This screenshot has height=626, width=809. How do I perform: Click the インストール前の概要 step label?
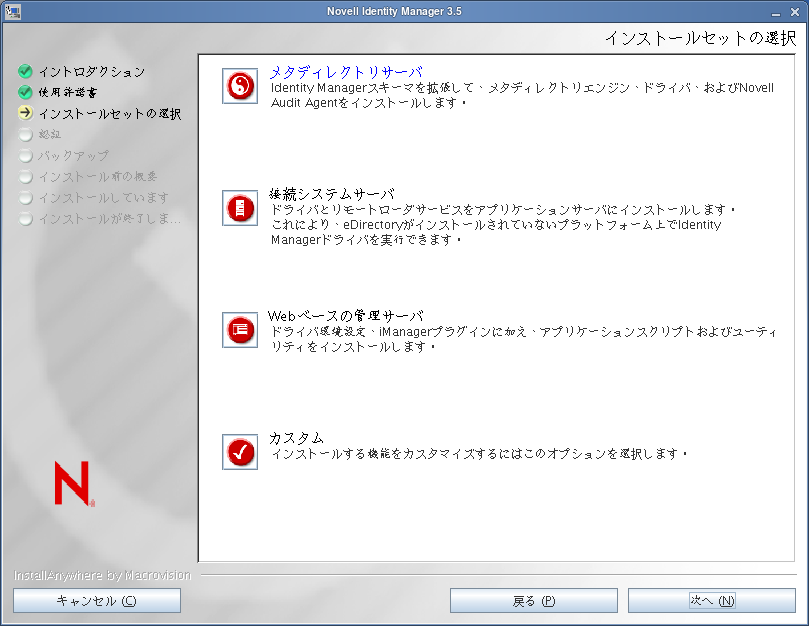(x=98, y=176)
